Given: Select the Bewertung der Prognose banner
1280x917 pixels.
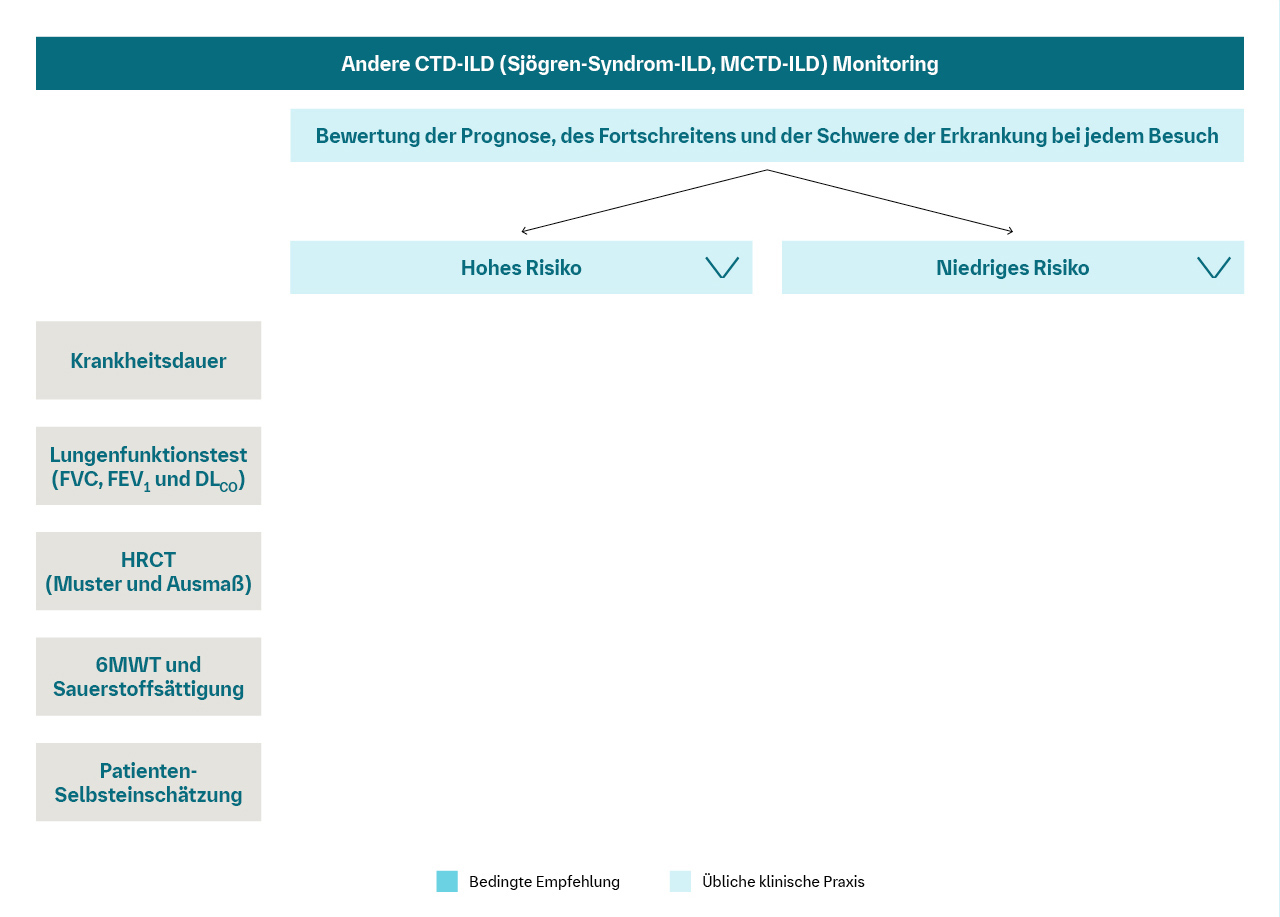Looking at the screenshot, I should pos(767,135).
